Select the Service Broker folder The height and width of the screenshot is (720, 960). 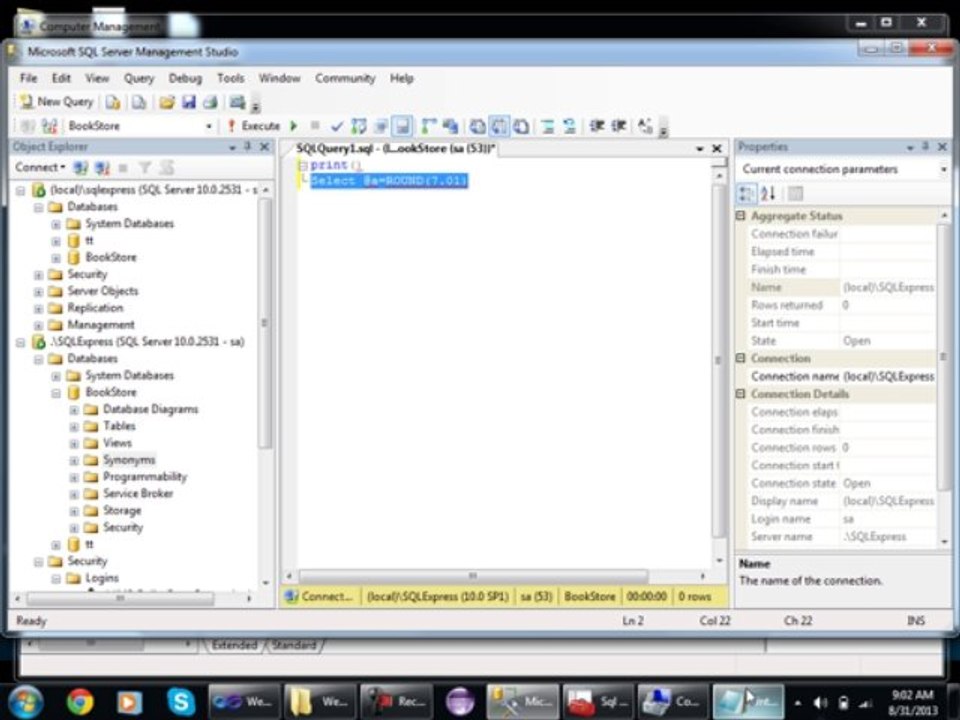[138, 493]
